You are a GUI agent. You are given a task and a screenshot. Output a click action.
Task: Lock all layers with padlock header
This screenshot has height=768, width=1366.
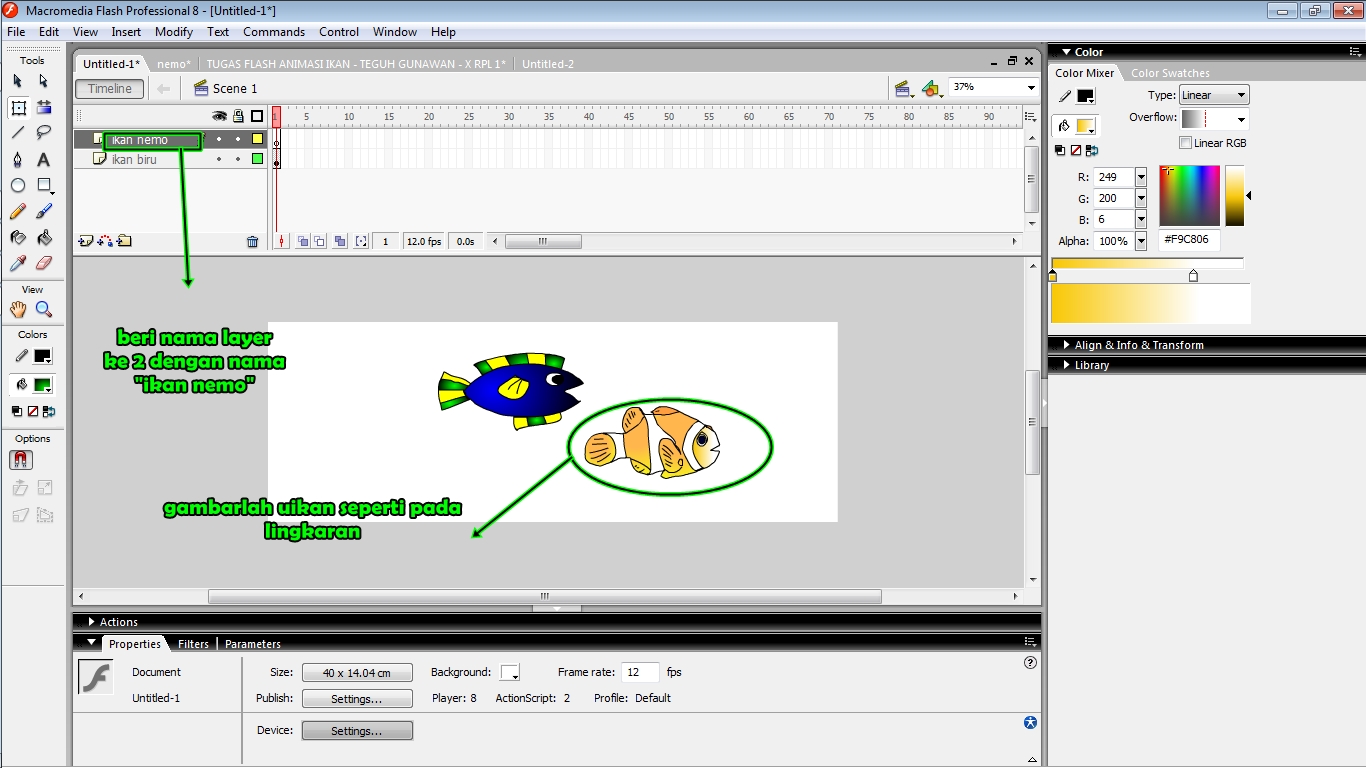[x=238, y=116]
